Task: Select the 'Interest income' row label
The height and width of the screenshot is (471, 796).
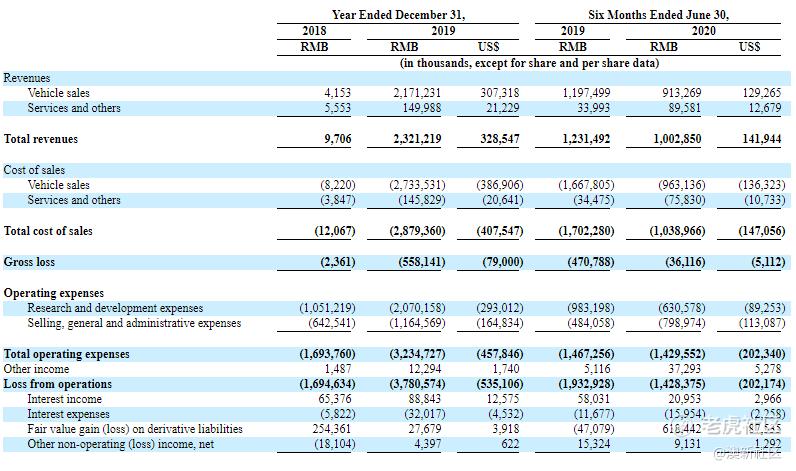Action: pyautogui.click(x=64, y=399)
